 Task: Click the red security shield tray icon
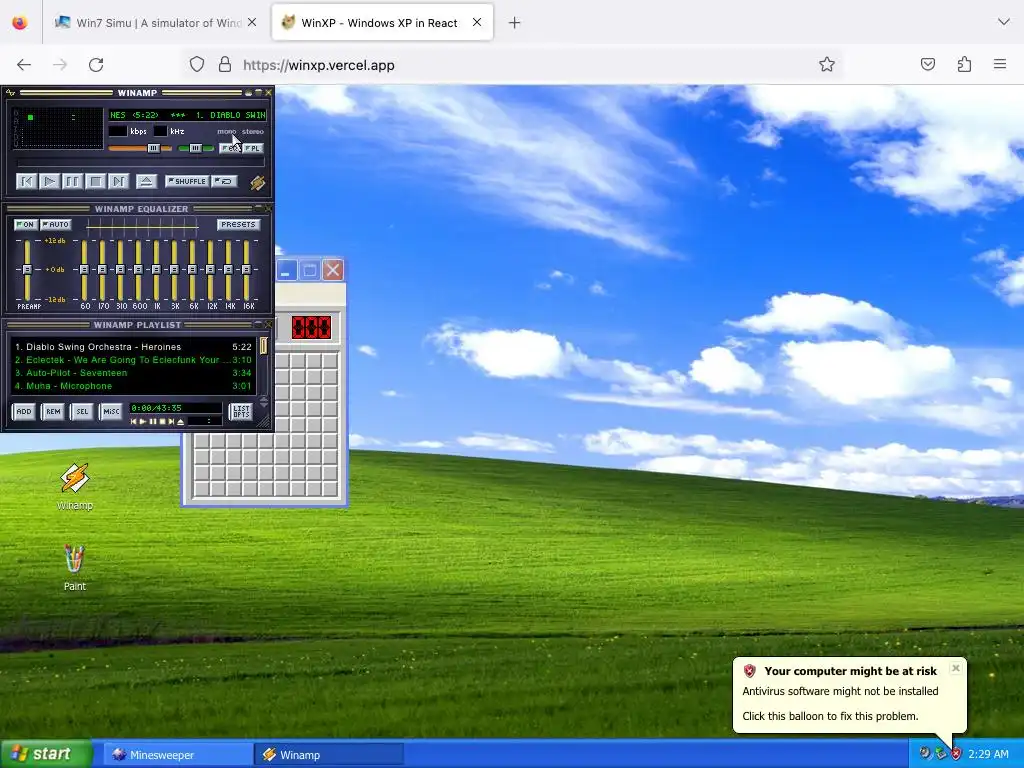point(956,754)
